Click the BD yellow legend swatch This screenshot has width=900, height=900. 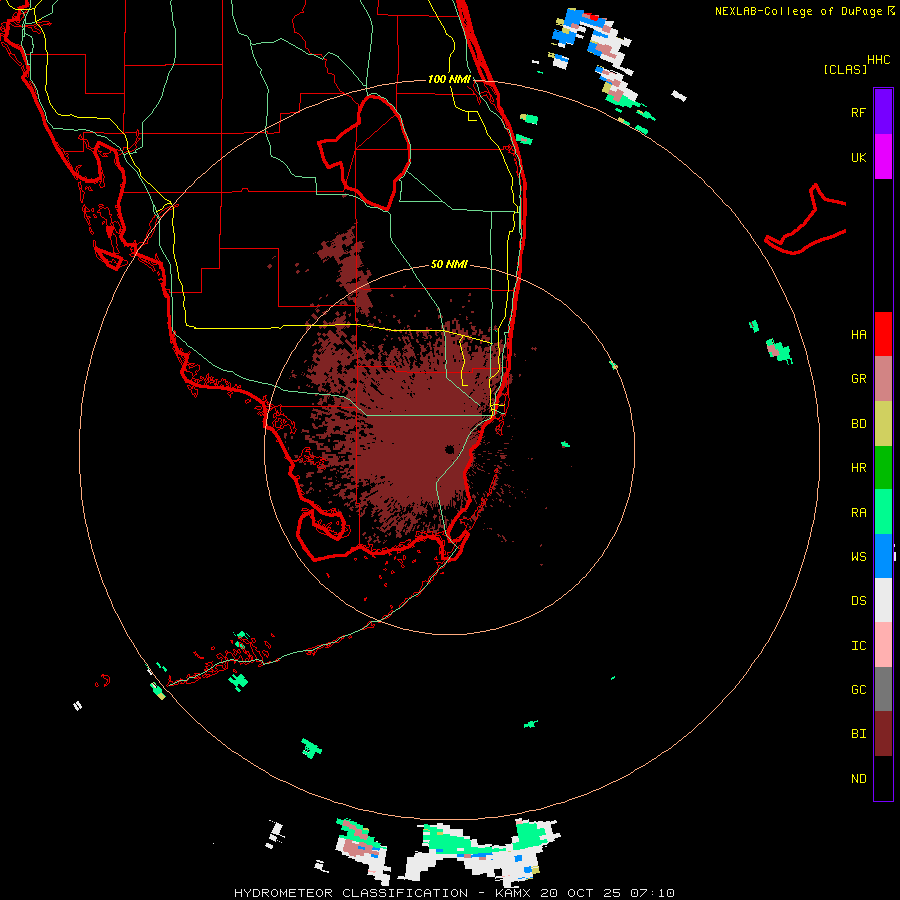(x=883, y=424)
